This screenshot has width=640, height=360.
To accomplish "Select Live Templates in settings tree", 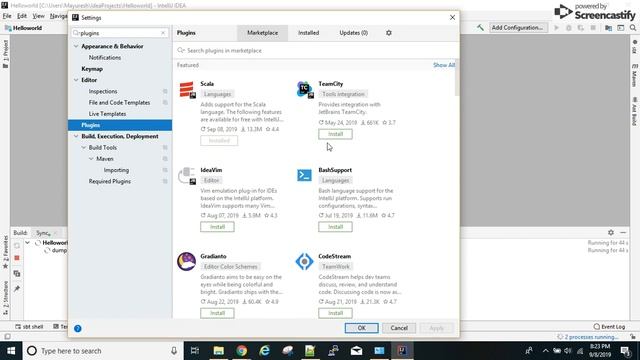I will [107, 114].
